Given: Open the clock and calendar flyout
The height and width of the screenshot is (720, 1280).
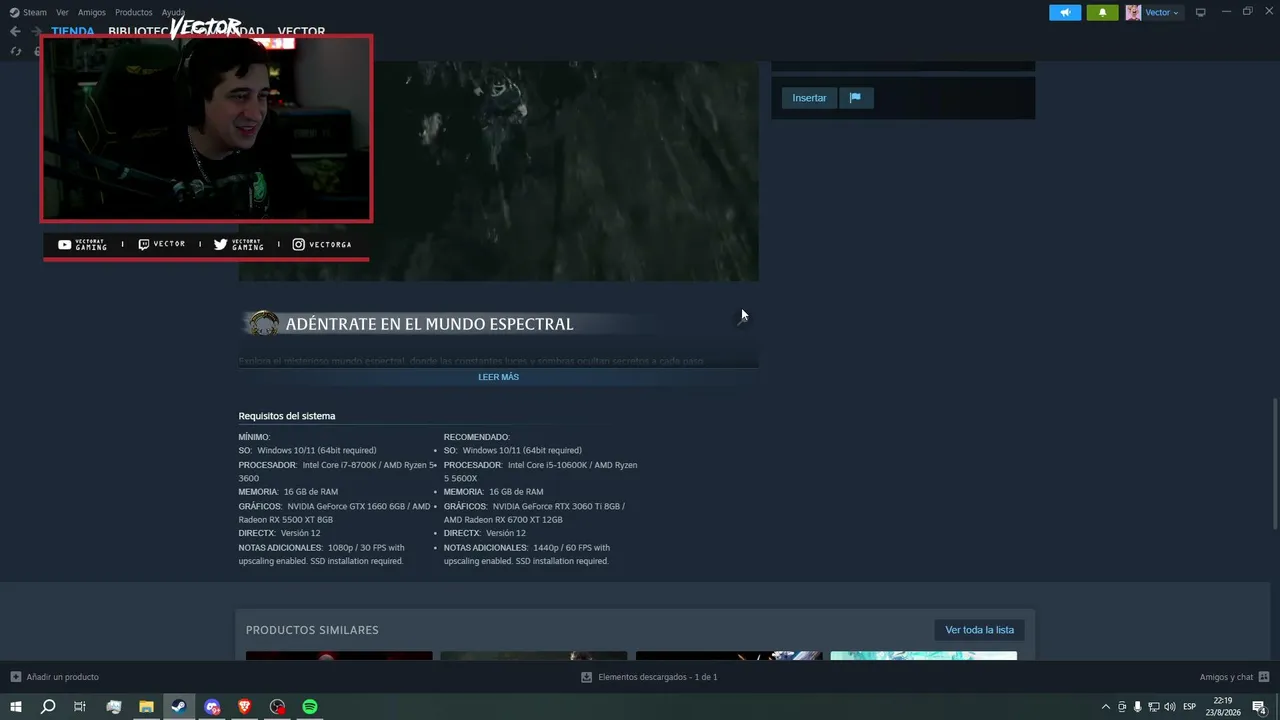Looking at the screenshot, I should click(1222, 707).
